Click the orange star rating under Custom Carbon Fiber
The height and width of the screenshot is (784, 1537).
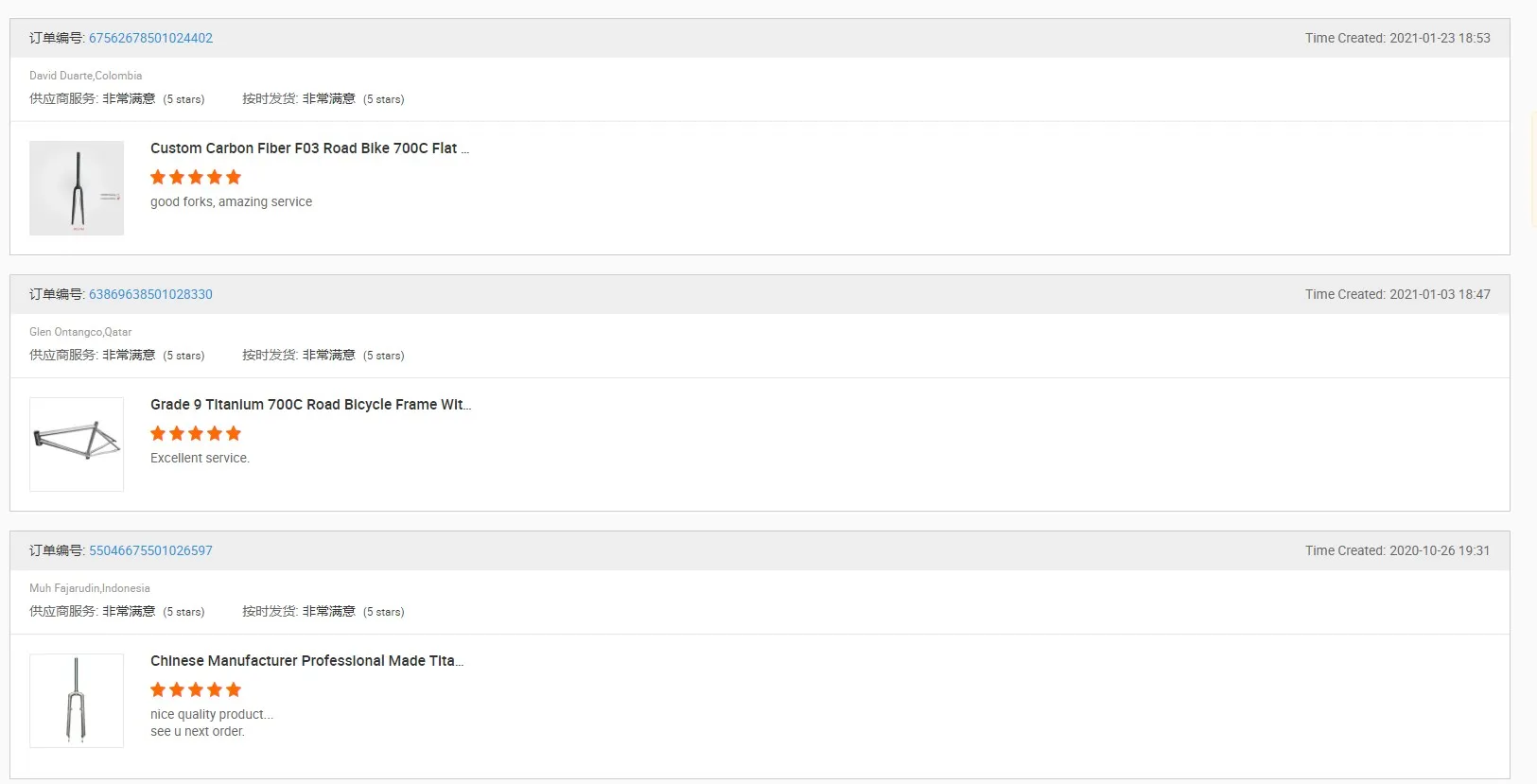[x=196, y=178]
